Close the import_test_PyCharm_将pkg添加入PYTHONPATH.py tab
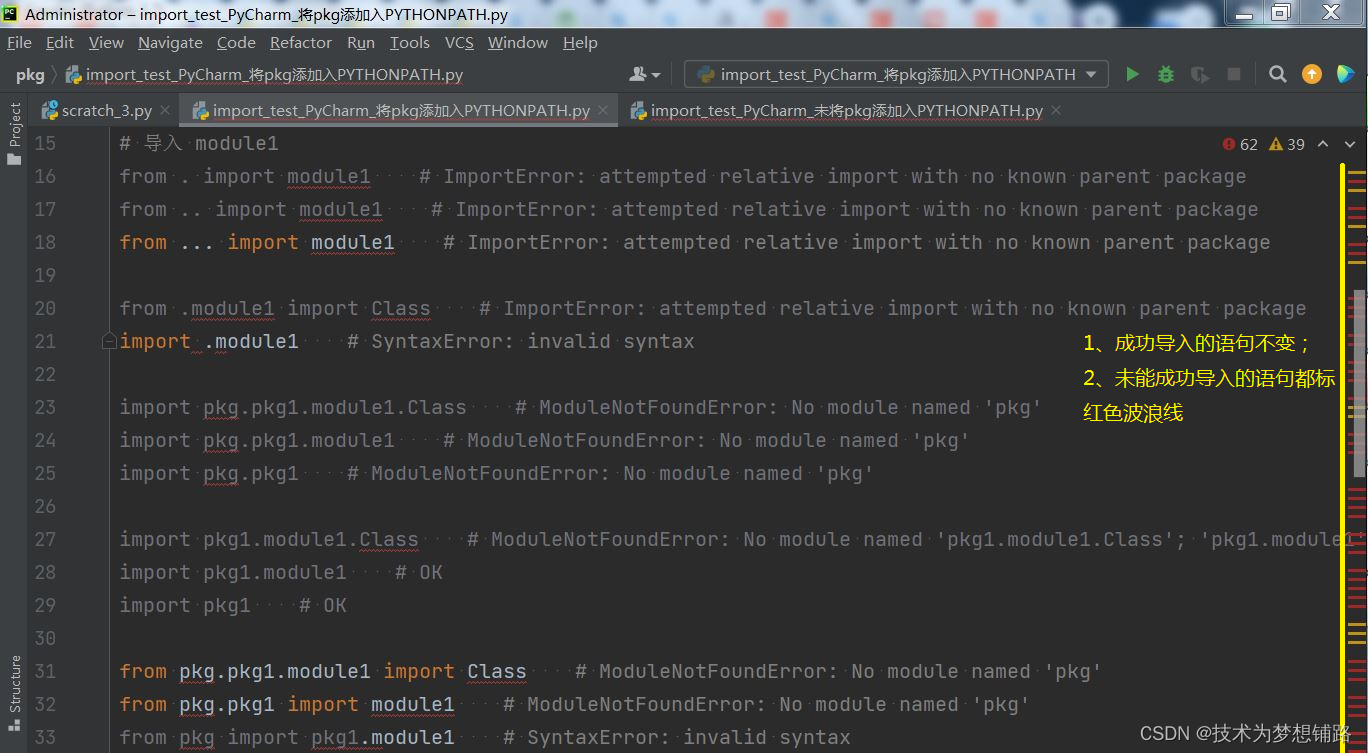Screen dimensions: 1368x753 [x=604, y=110]
